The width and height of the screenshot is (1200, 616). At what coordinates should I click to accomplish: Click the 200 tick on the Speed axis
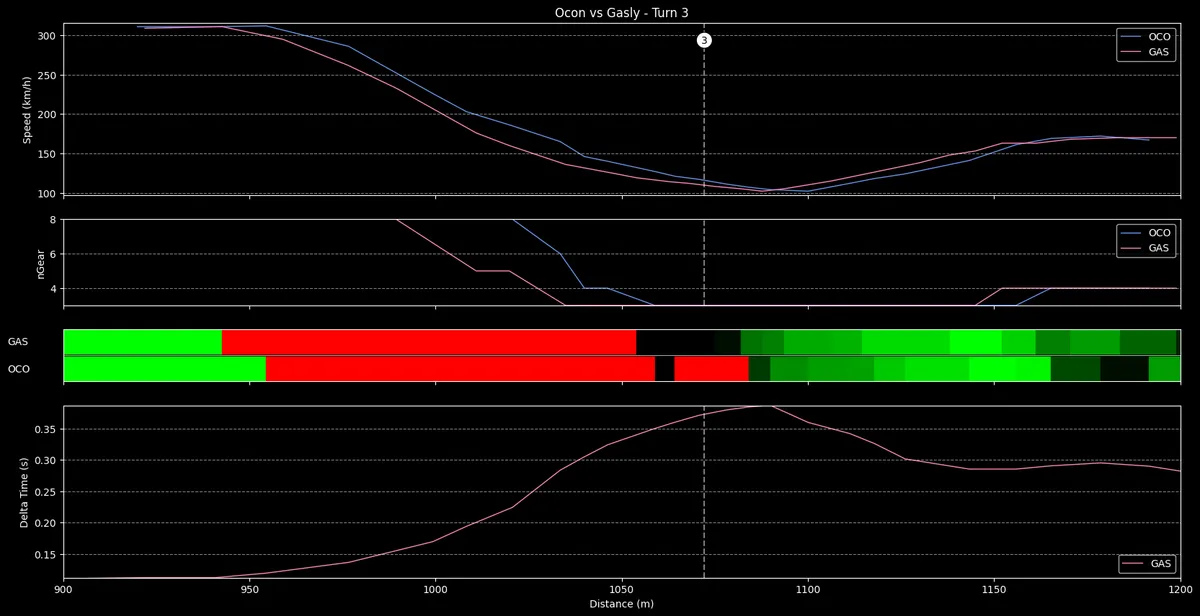(x=46, y=115)
